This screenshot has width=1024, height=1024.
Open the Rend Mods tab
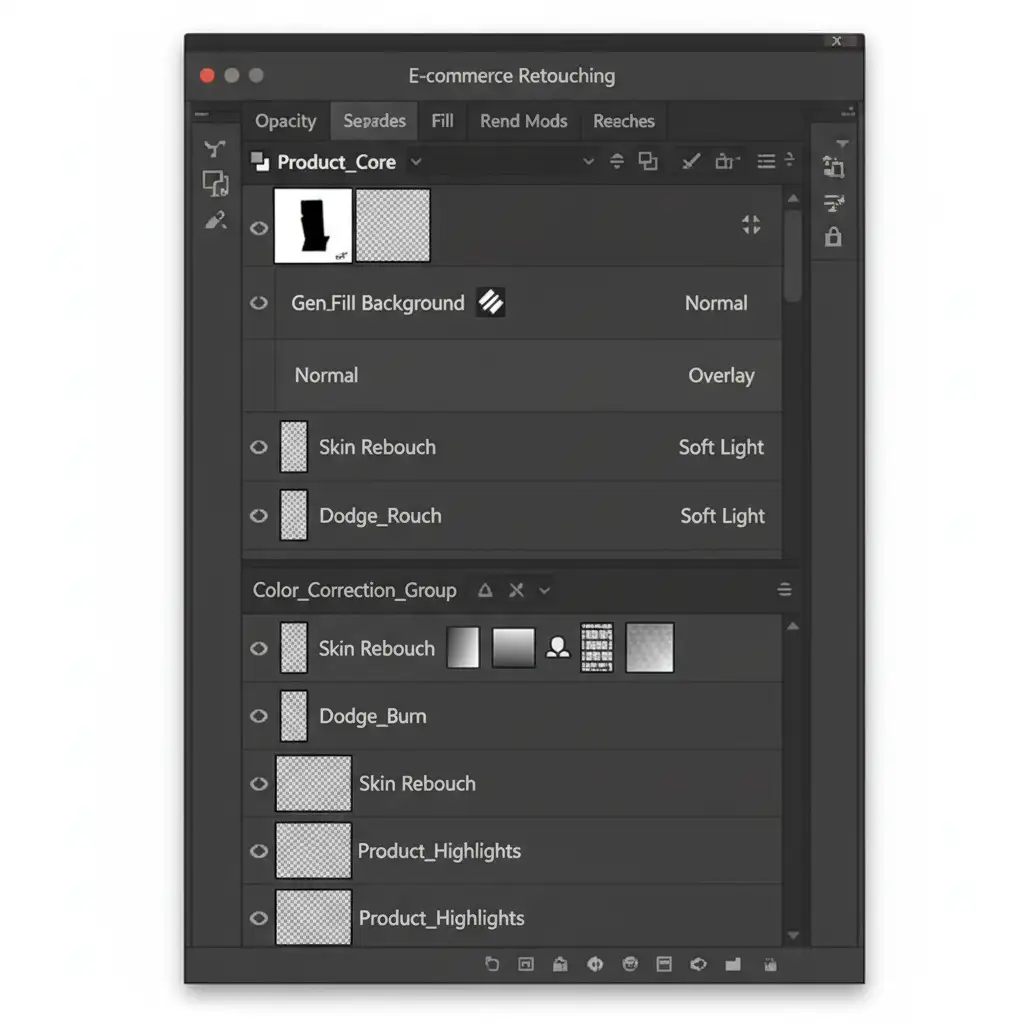point(523,121)
